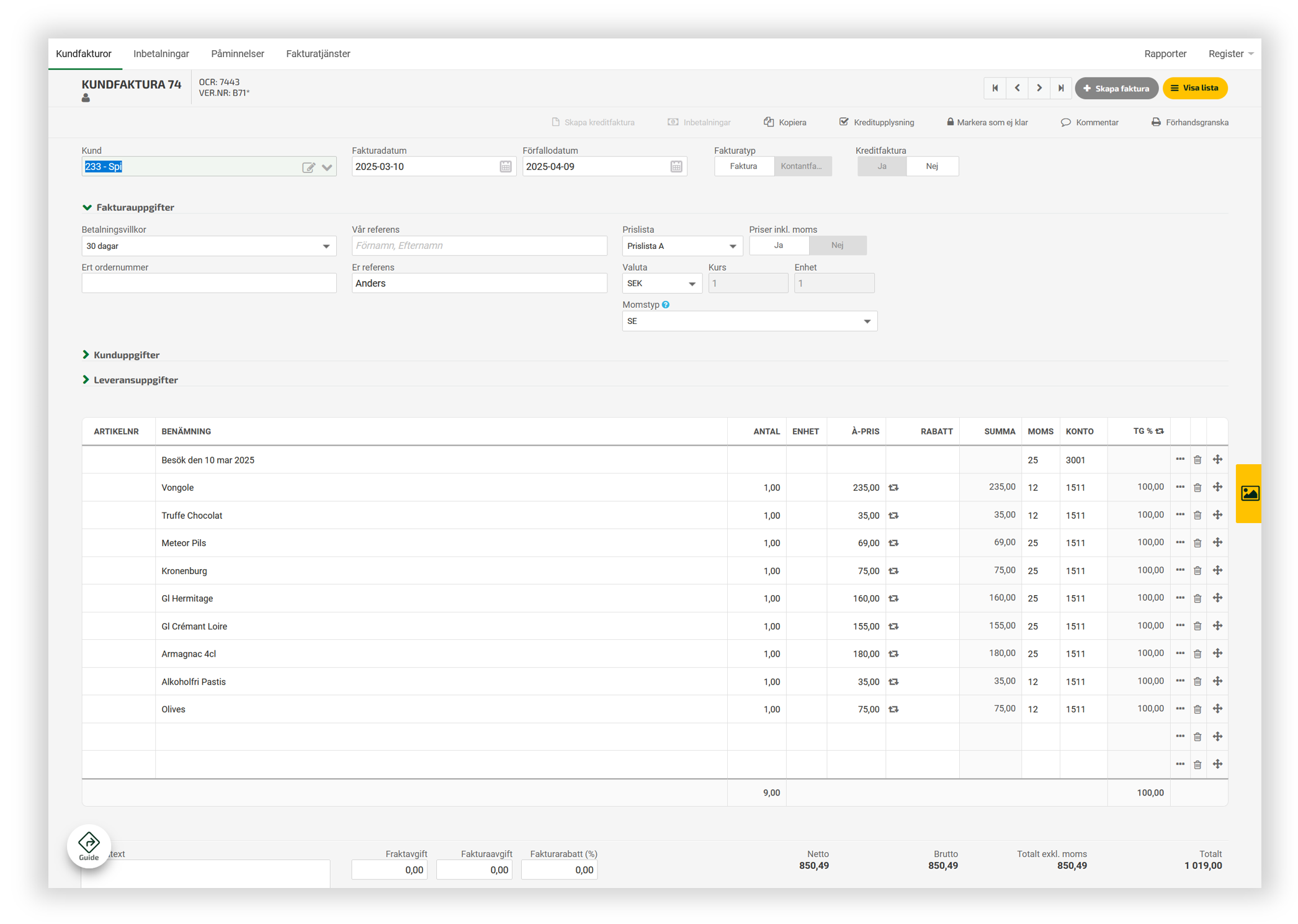Click the recalculate icon beside Armagnac 4cl price
The height and width of the screenshot is (924, 1298).
tap(893, 654)
